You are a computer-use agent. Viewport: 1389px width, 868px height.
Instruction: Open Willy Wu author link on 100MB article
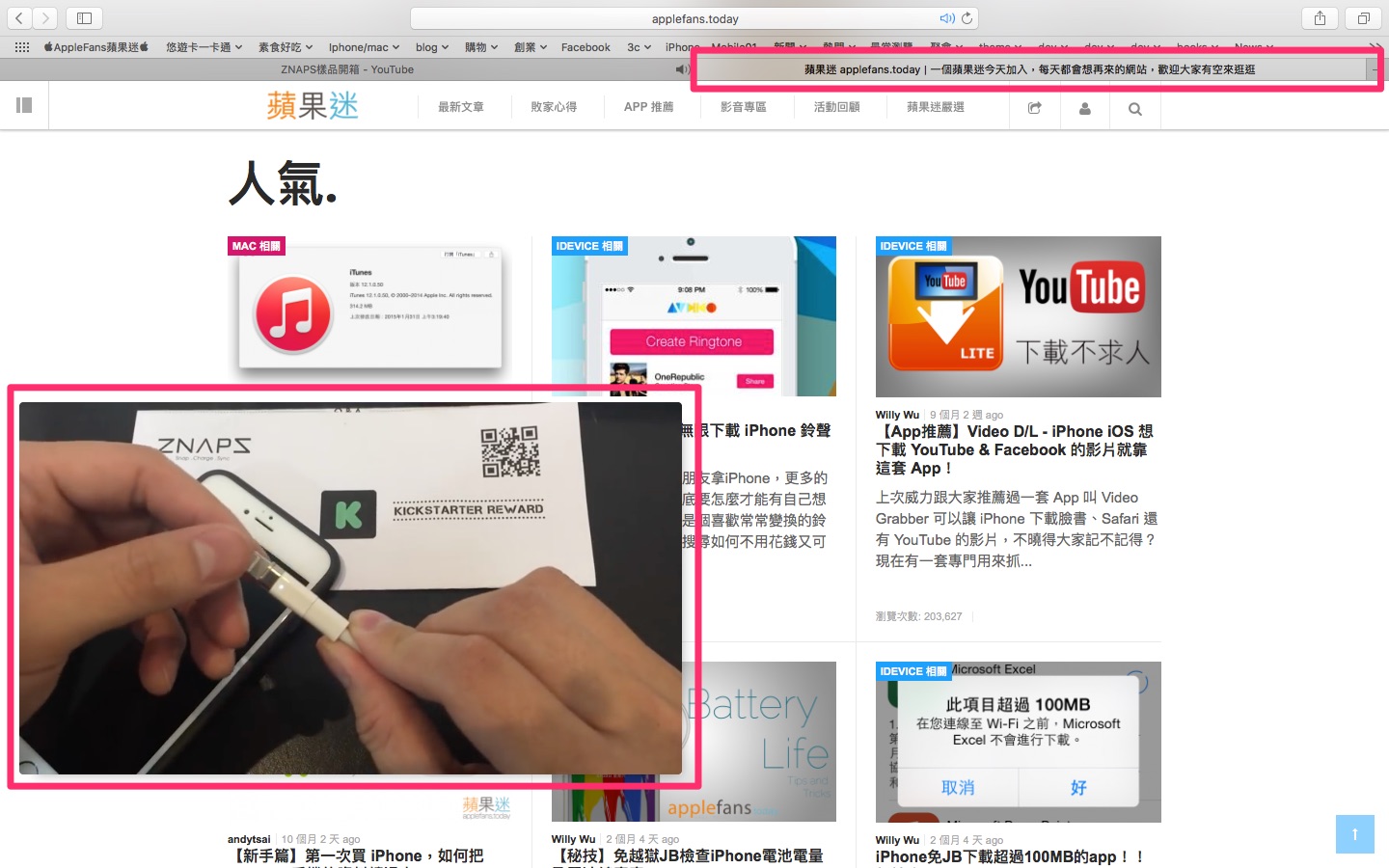pos(897,840)
